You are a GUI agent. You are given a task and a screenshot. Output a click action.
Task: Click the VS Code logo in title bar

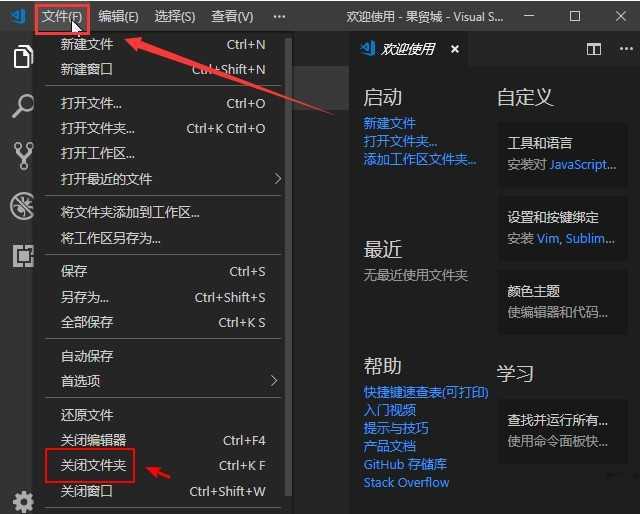19,16
